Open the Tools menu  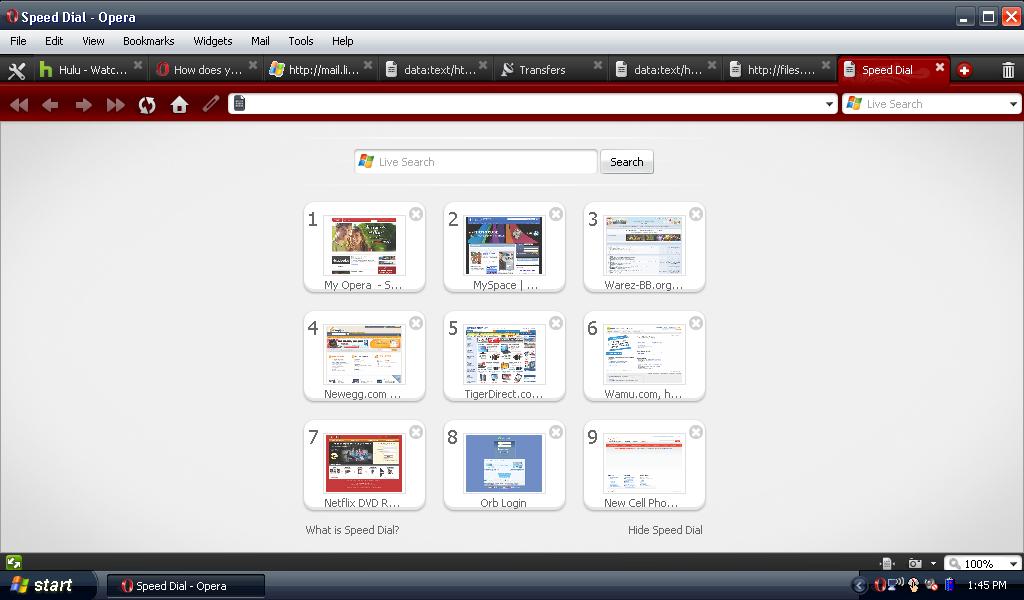pyautogui.click(x=301, y=41)
